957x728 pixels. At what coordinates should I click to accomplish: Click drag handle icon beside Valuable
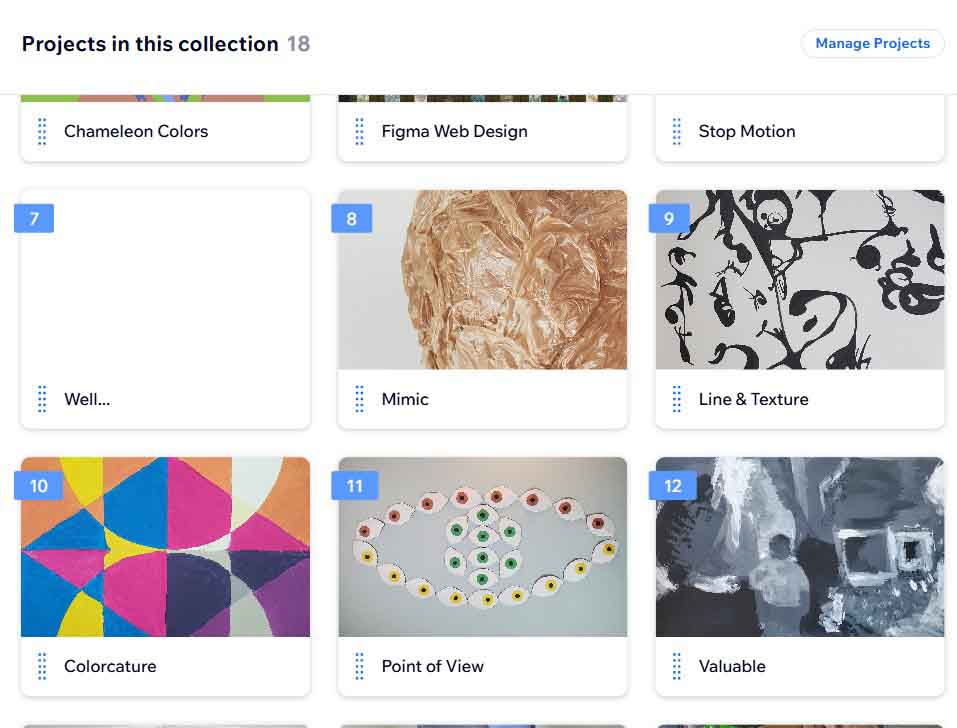click(676, 666)
